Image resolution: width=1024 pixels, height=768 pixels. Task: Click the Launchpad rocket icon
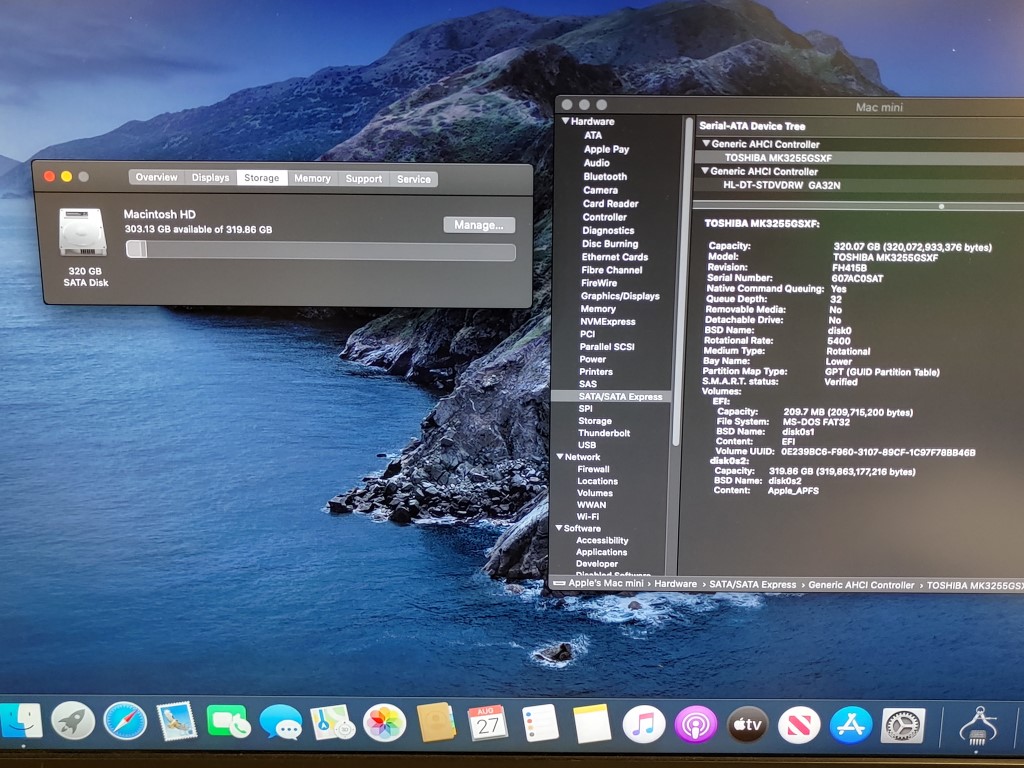coord(73,721)
